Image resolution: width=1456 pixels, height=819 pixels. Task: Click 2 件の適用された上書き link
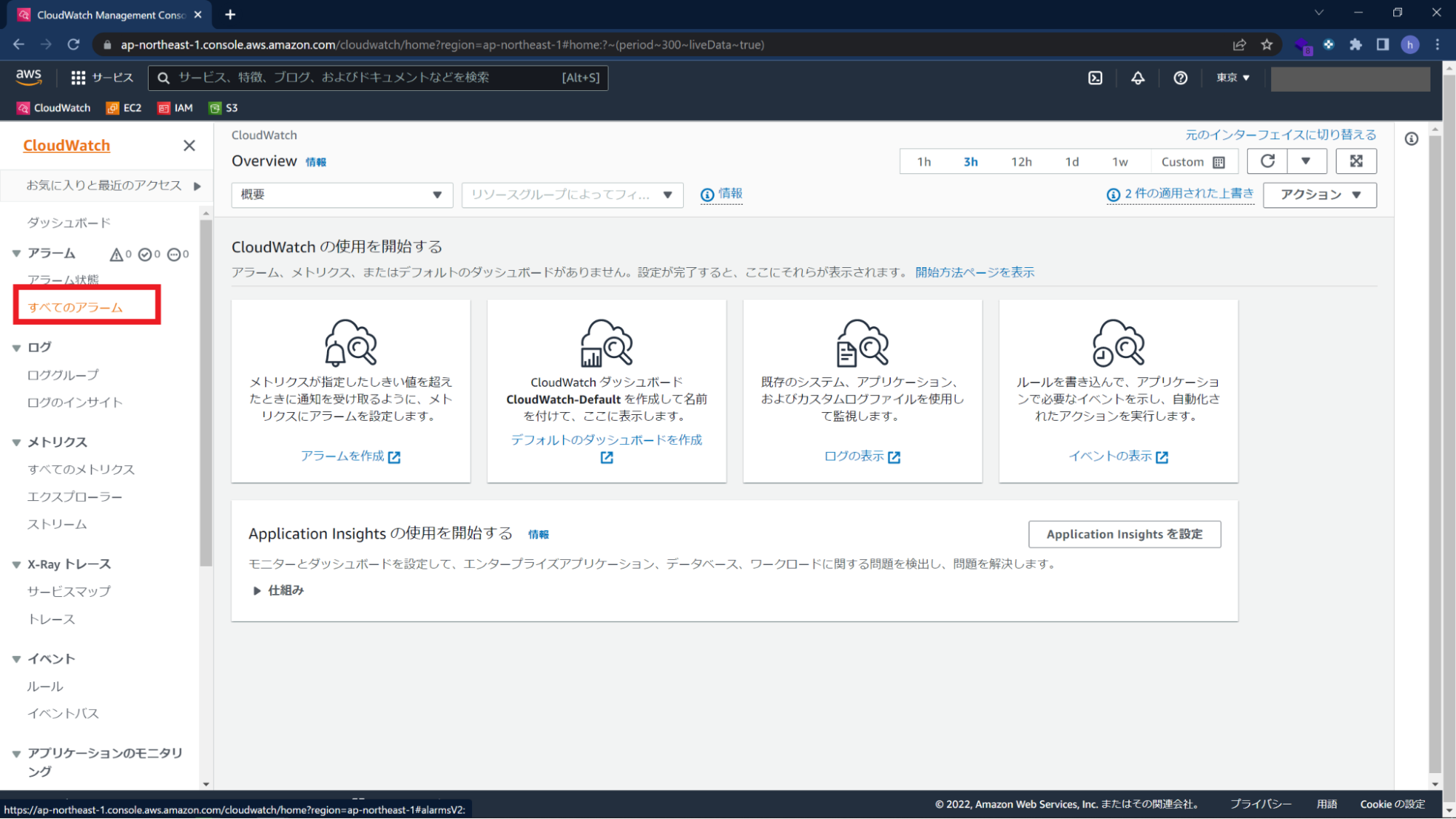click(1180, 194)
